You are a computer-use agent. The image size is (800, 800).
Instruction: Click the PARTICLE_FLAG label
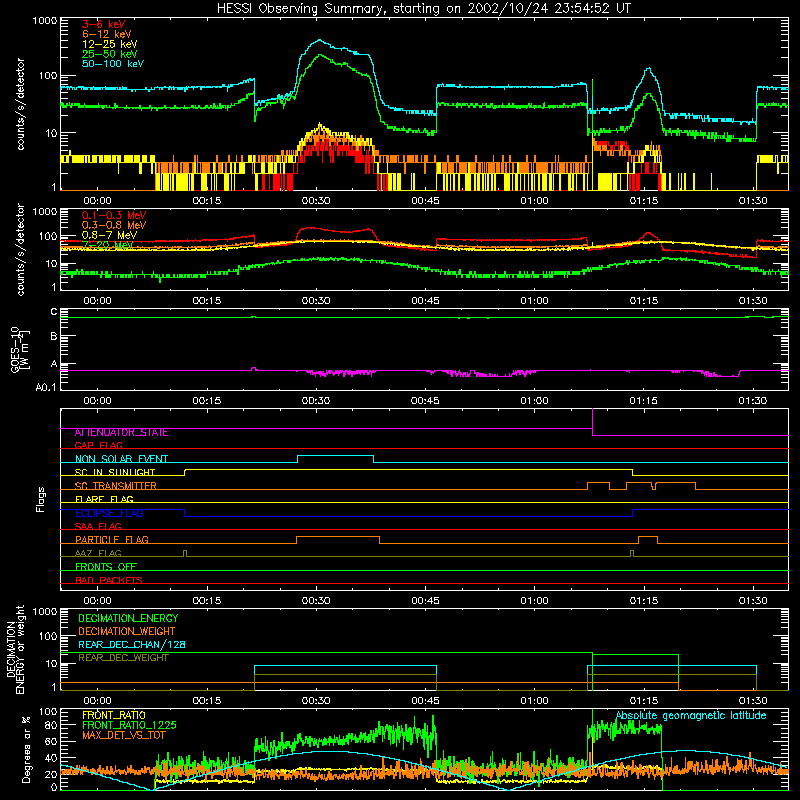tap(112, 540)
